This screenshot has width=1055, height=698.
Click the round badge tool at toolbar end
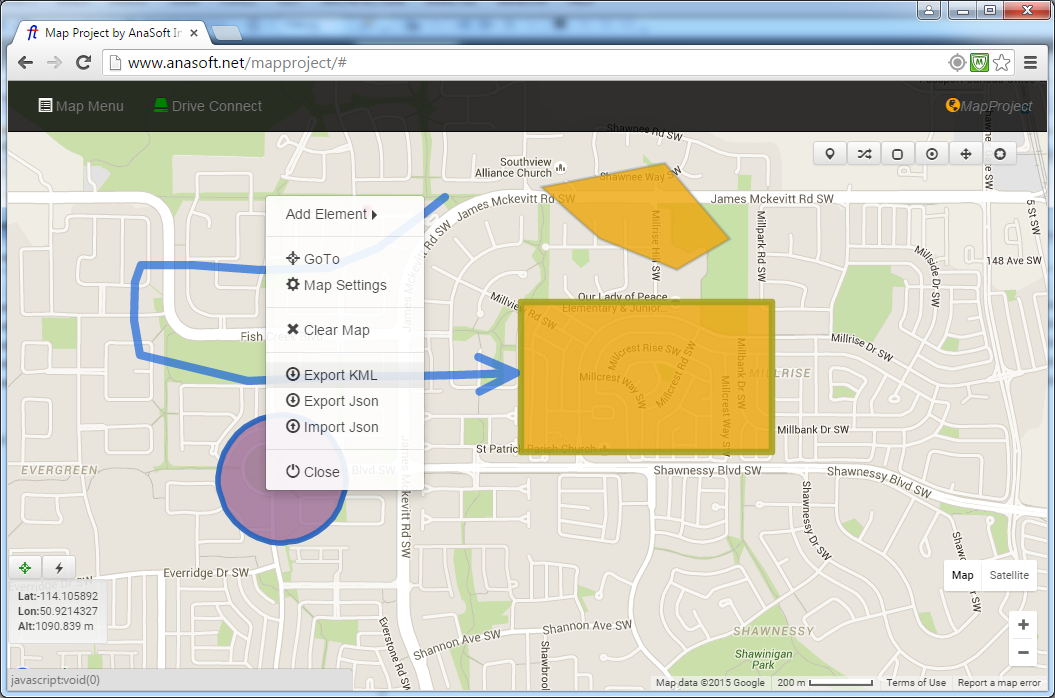pos(1000,154)
